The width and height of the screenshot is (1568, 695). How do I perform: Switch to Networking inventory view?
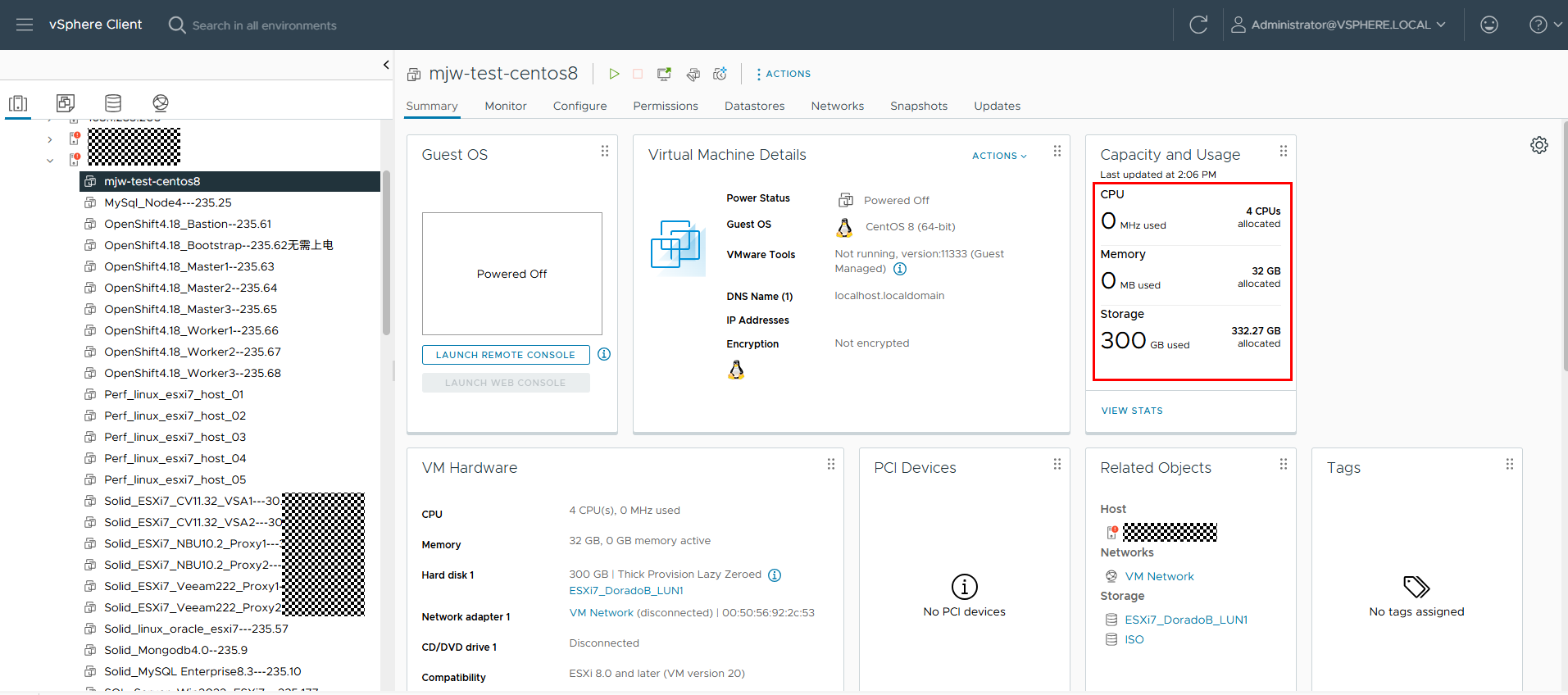[161, 103]
